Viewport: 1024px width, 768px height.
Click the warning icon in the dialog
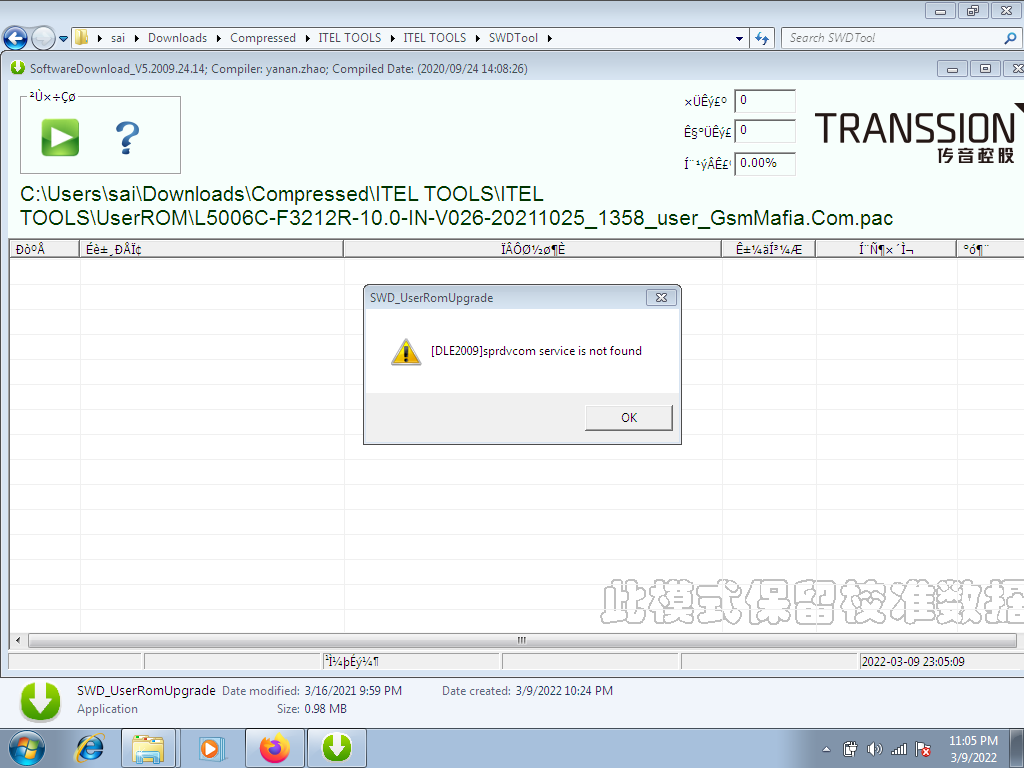[406, 352]
